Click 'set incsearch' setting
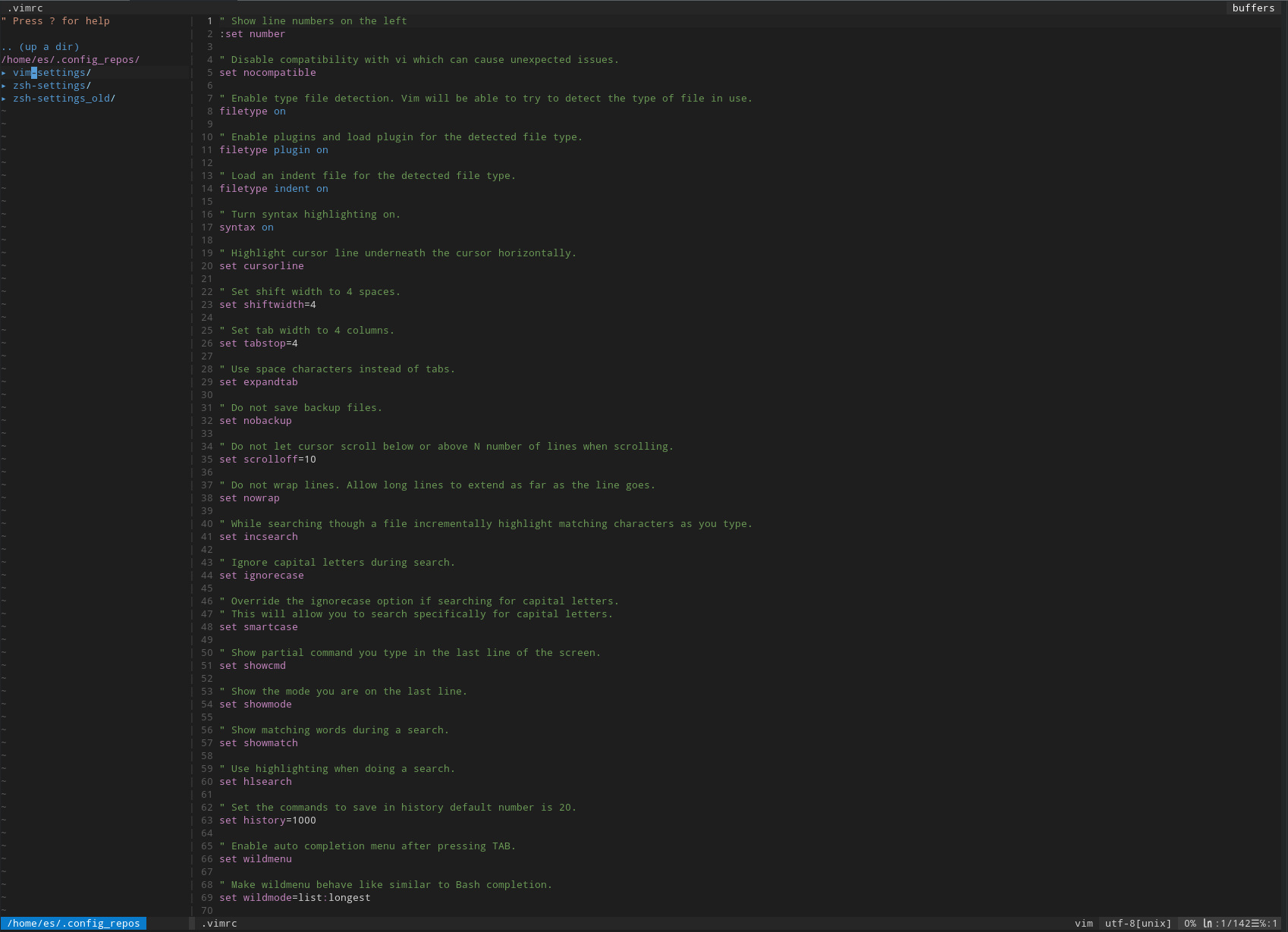1288x932 pixels. coord(259,537)
